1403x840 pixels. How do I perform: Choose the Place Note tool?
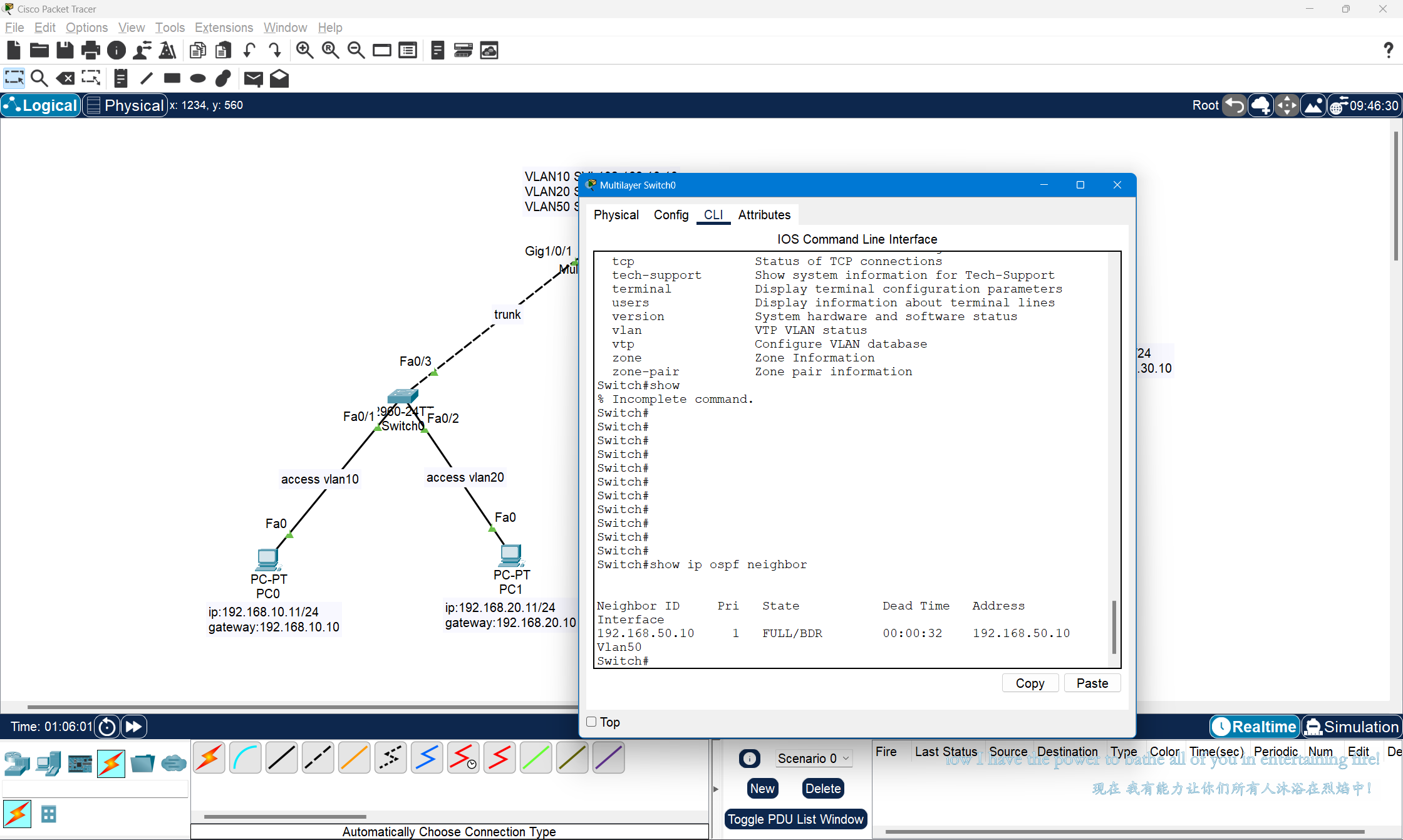[x=121, y=78]
